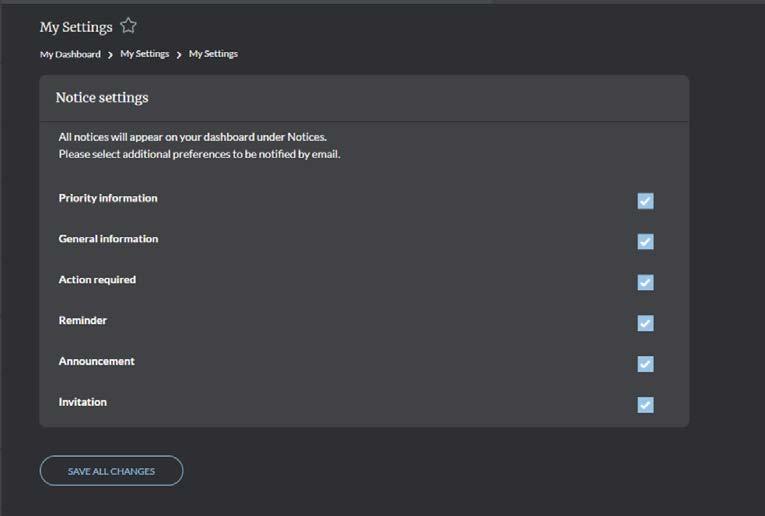Click the chevron after My Dashboard

[x=110, y=54]
